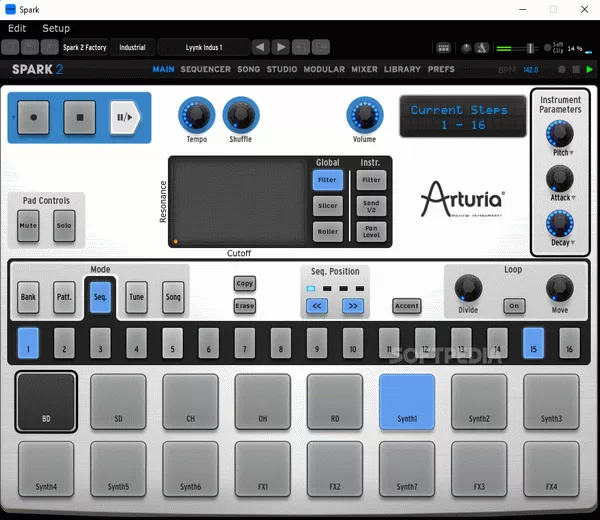Select the Global Slicer button
This screenshot has height=520, width=600.
pos(327,206)
